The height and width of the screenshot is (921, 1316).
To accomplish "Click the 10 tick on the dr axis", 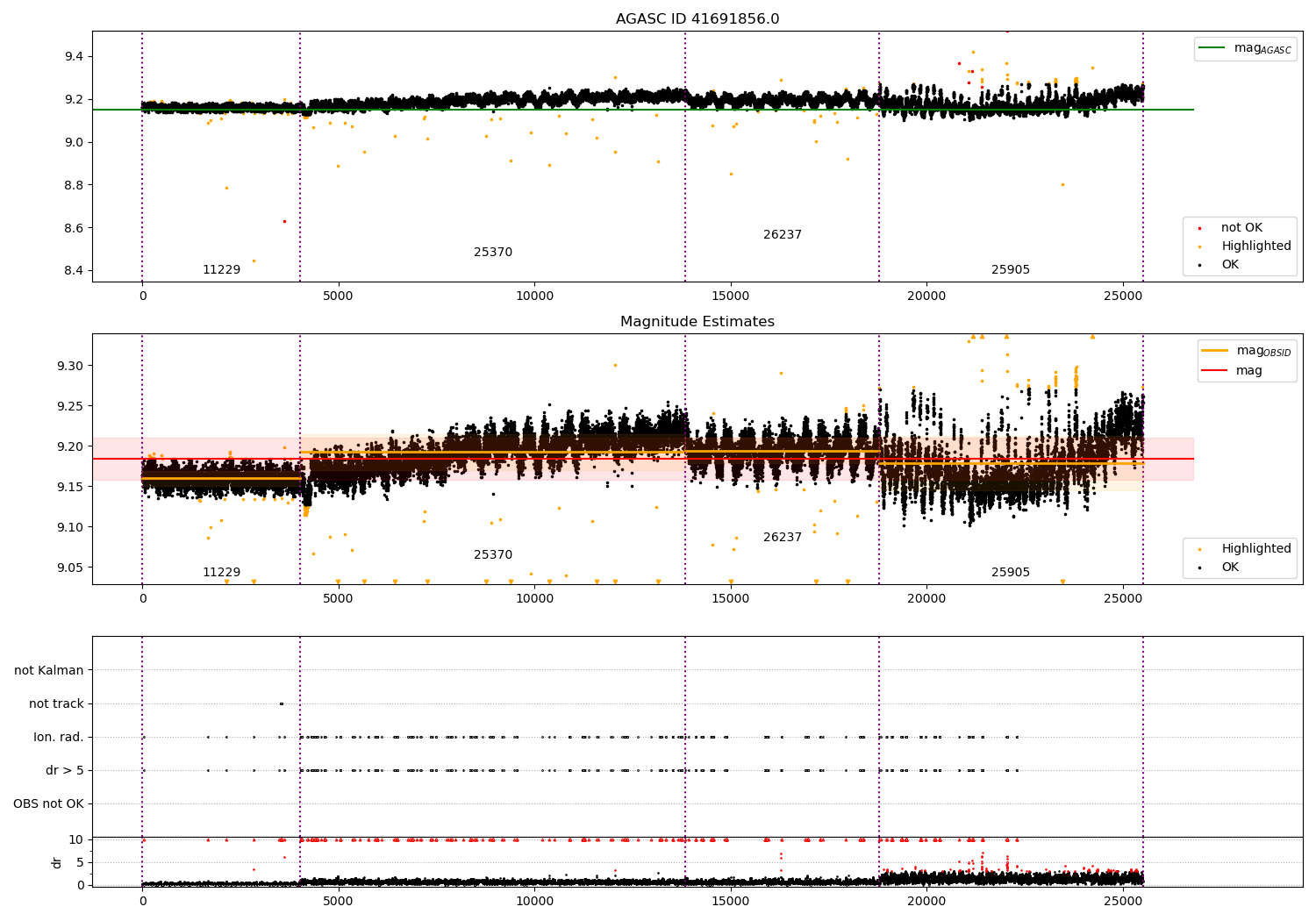I will (76, 839).
